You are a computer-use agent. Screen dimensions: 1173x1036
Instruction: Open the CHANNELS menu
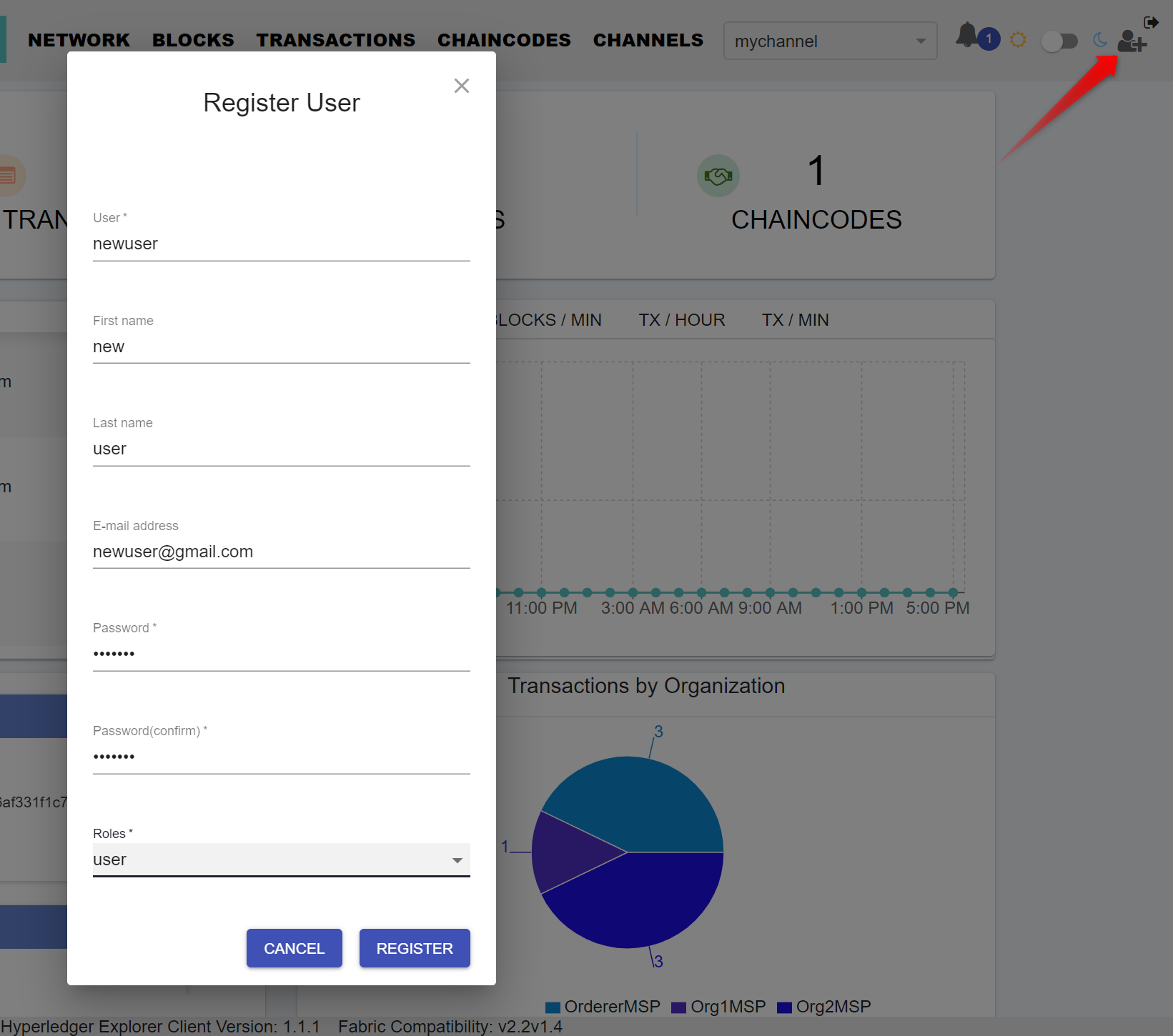point(648,40)
